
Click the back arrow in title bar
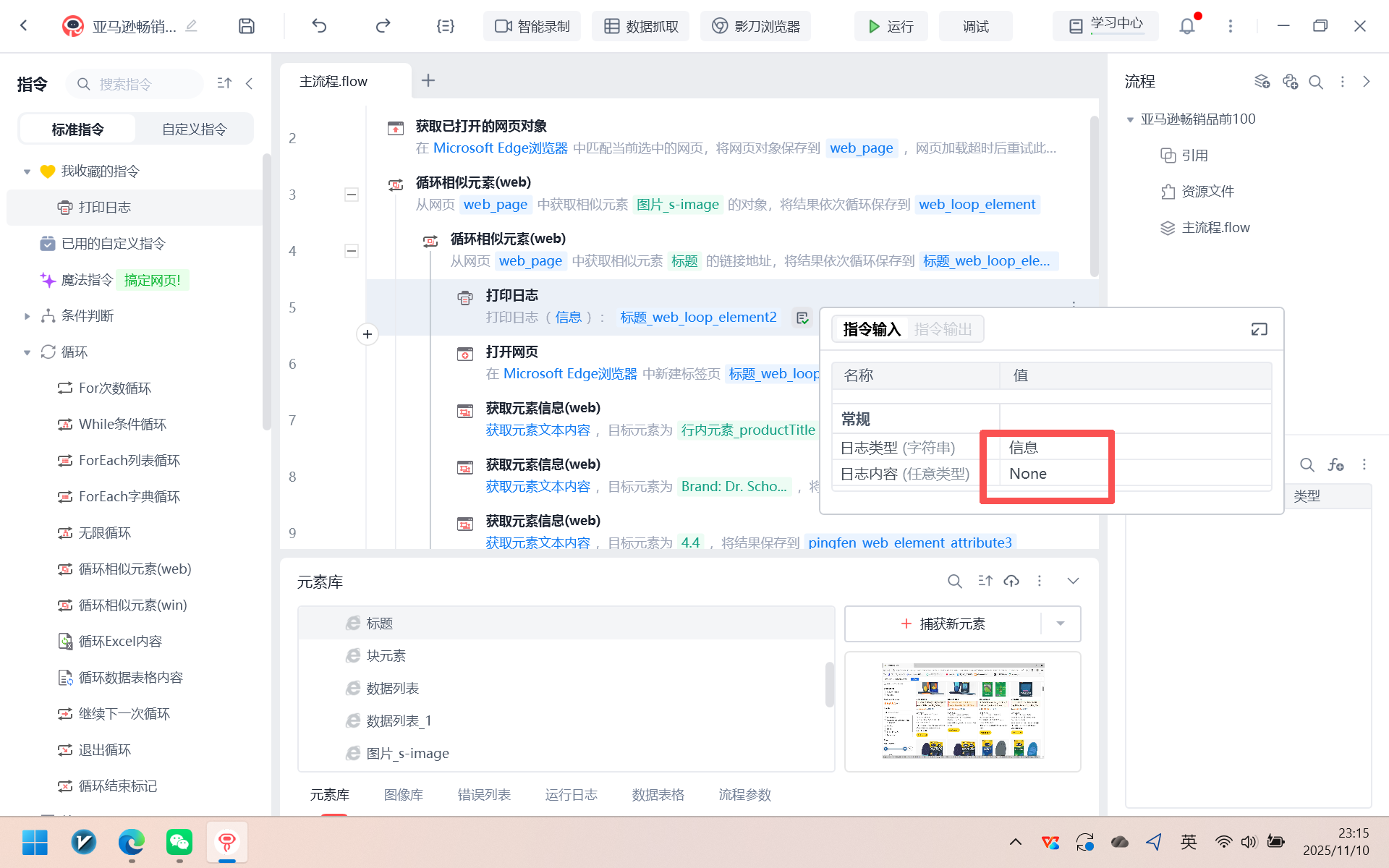24,26
